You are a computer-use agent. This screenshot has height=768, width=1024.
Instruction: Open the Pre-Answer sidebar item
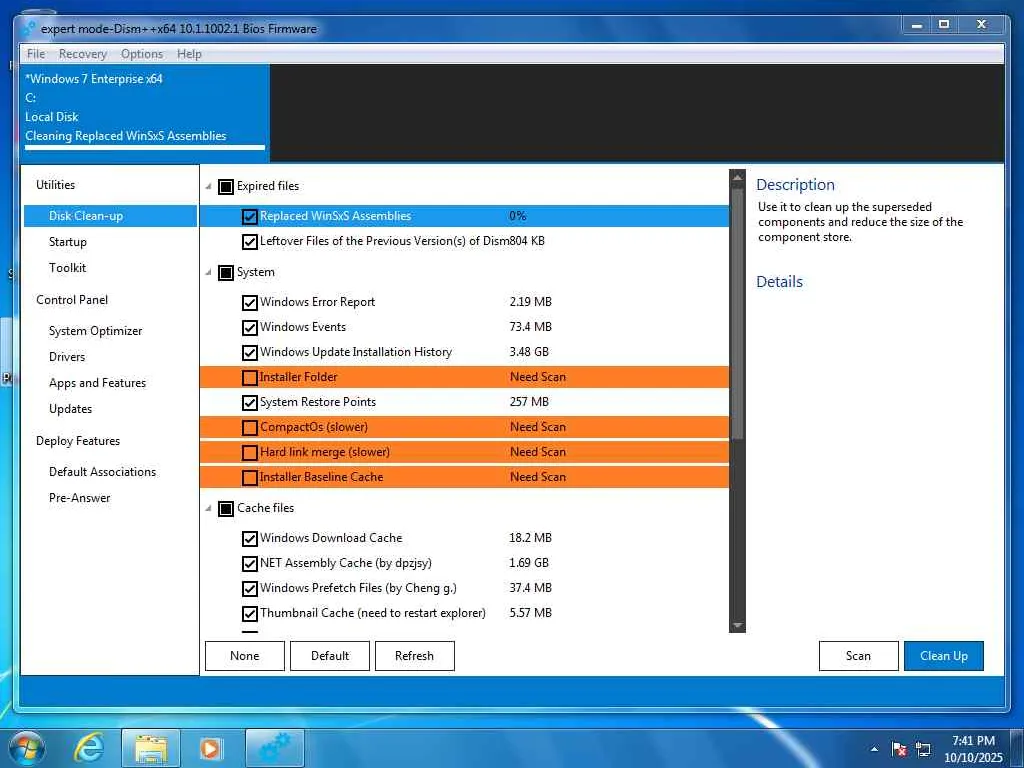[x=80, y=498]
